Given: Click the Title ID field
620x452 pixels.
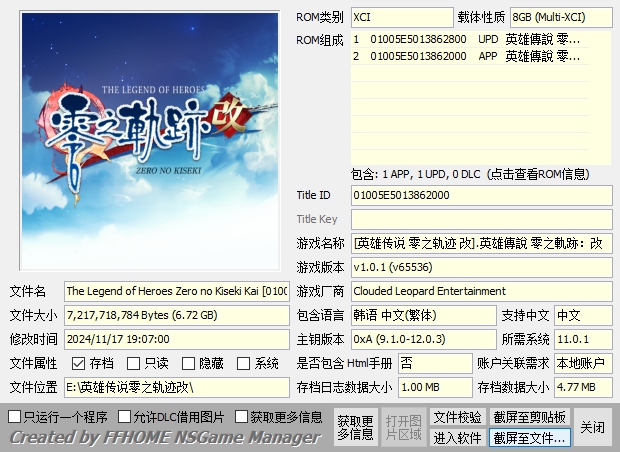Looking at the screenshot, I should click(x=481, y=195).
